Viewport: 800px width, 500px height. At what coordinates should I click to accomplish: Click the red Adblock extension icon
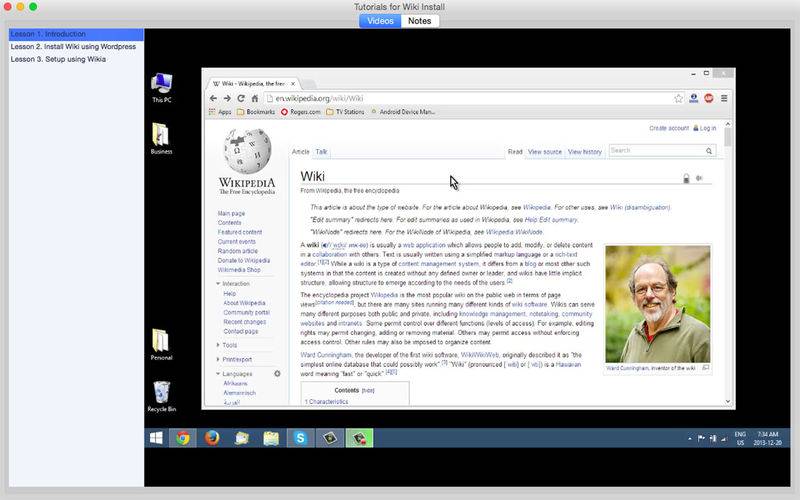pos(709,98)
